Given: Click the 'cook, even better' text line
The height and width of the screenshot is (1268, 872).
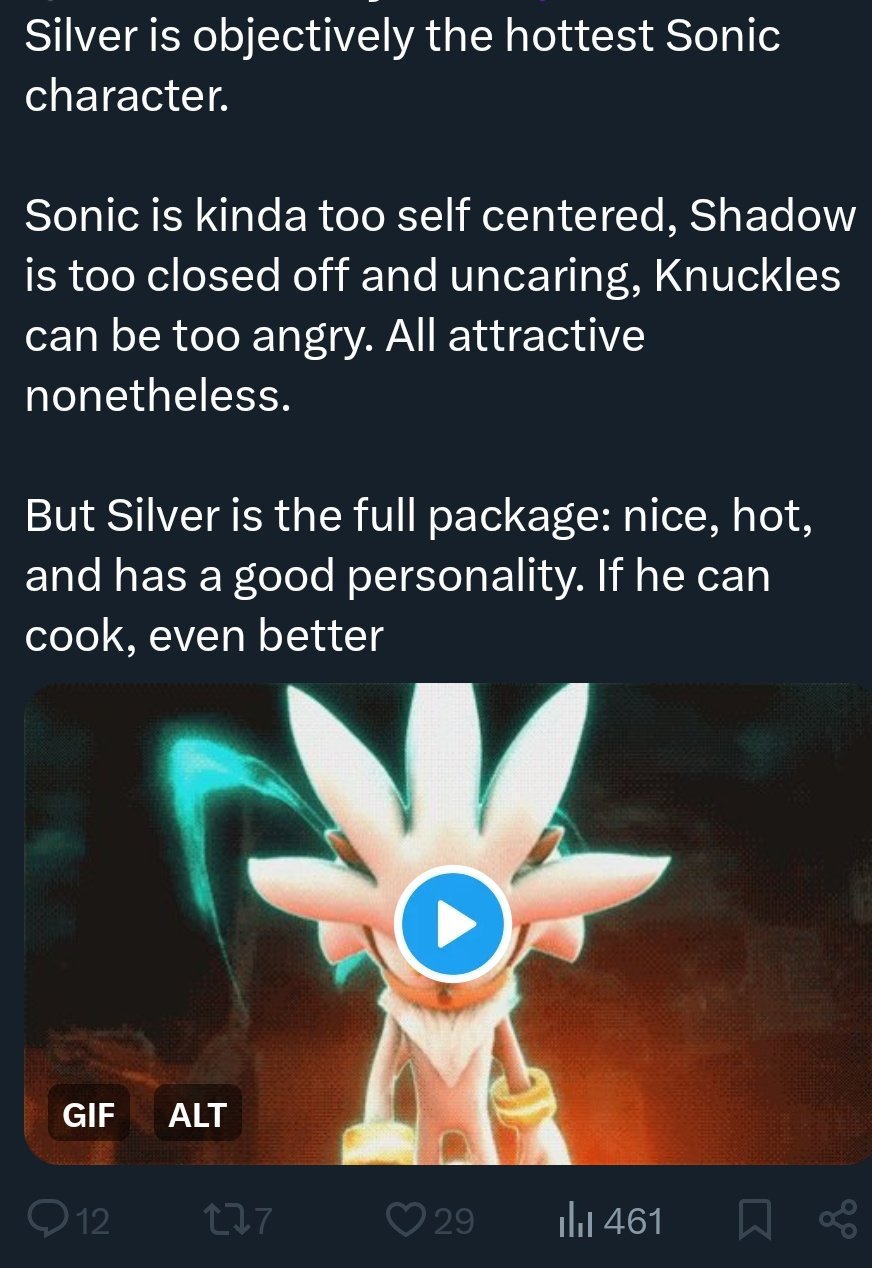Looking at the screenshot, I should tap(204, 635).
